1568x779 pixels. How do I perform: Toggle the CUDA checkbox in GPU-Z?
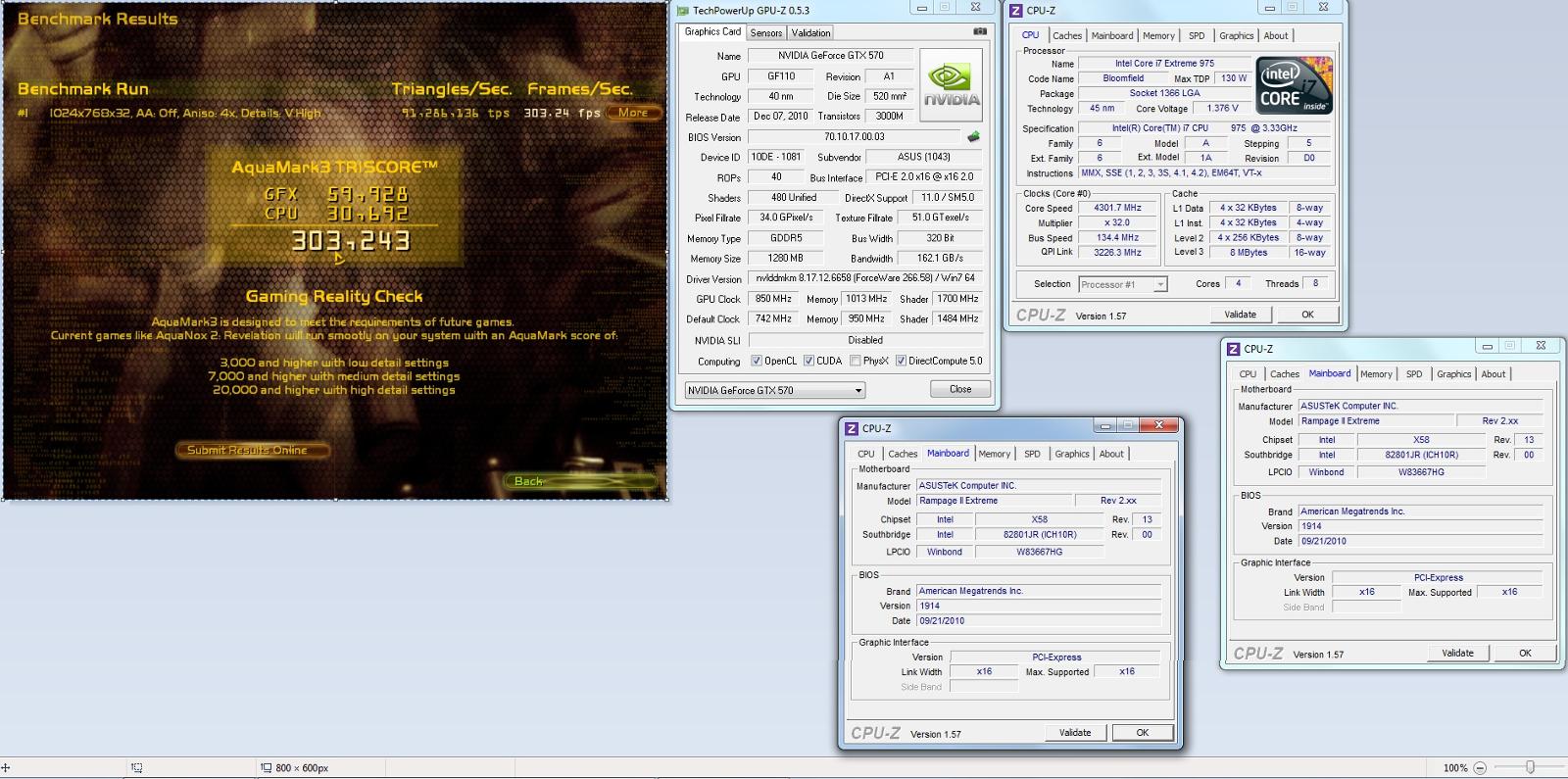808,361
